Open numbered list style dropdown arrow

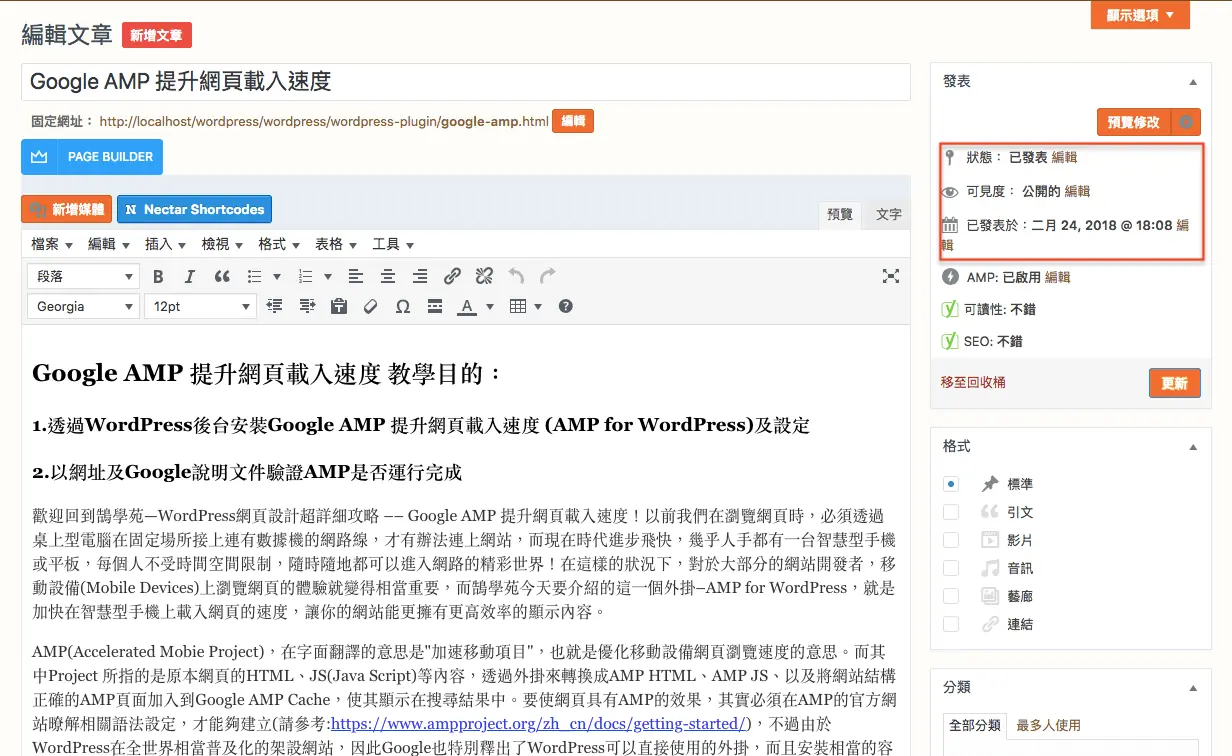(330, 277)
